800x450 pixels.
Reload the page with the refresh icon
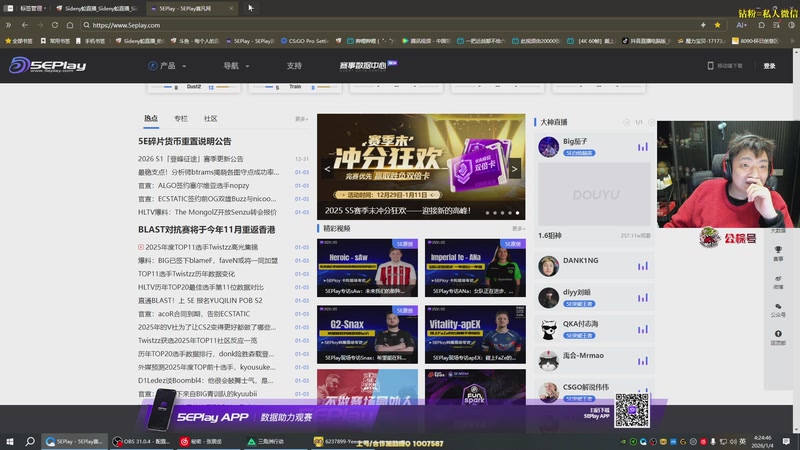[x=55, y=24]
